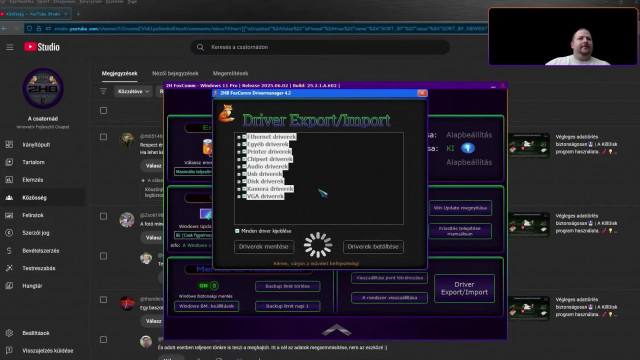
Task: Open the Tartalom content icon in sidebar
Action: click(x=9, y=162)
